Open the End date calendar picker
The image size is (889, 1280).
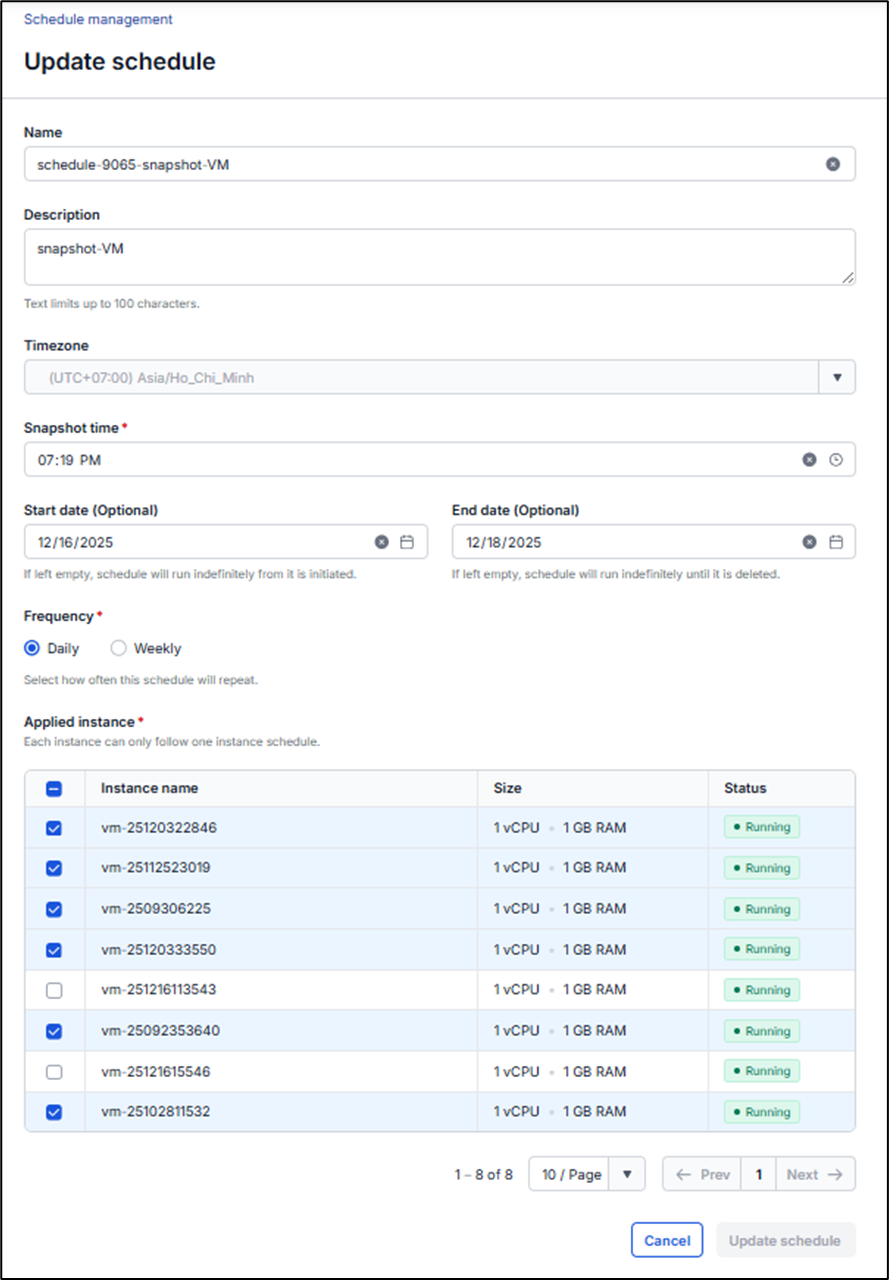tap(836, 542)
